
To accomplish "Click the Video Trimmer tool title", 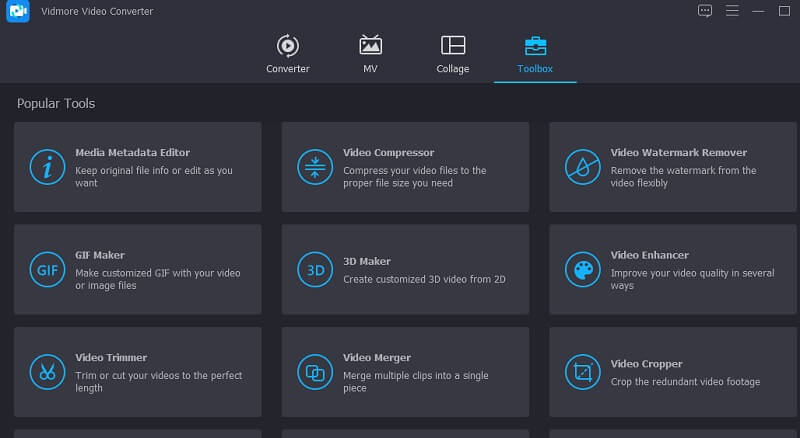I will coord(111,357).
